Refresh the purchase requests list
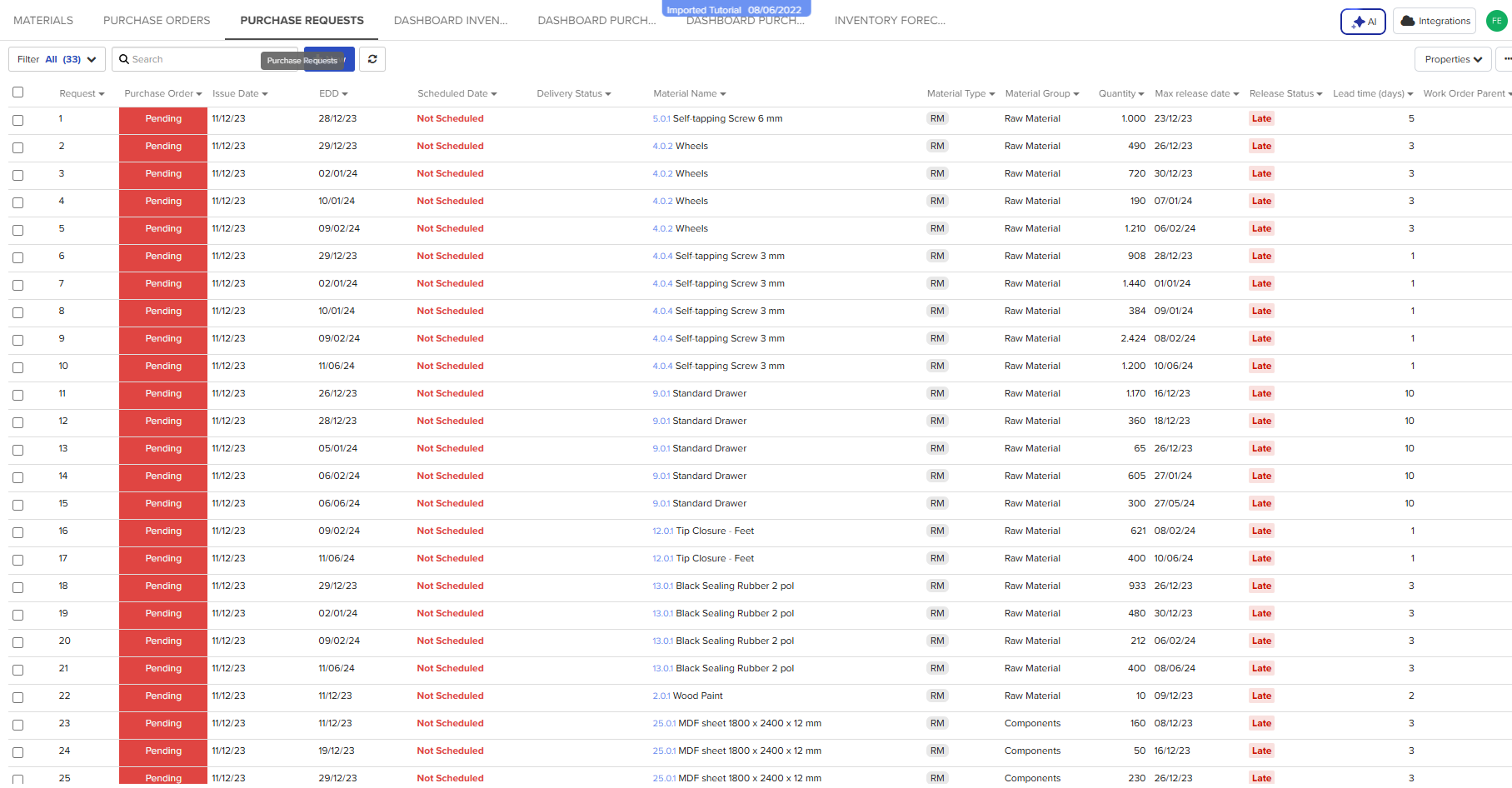 (x=372, y=59)
